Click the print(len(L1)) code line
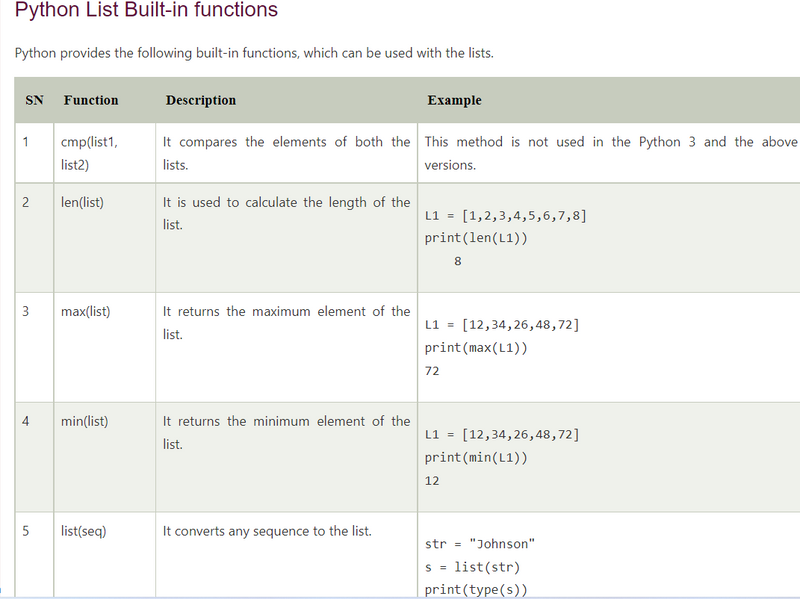Image resolution: width=800 pixels, height=599 pixels. 476,238
